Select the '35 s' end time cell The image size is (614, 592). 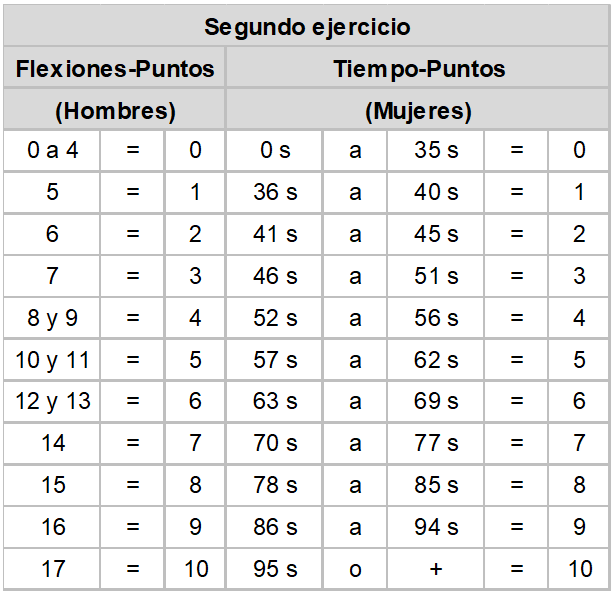click(435, 151)
